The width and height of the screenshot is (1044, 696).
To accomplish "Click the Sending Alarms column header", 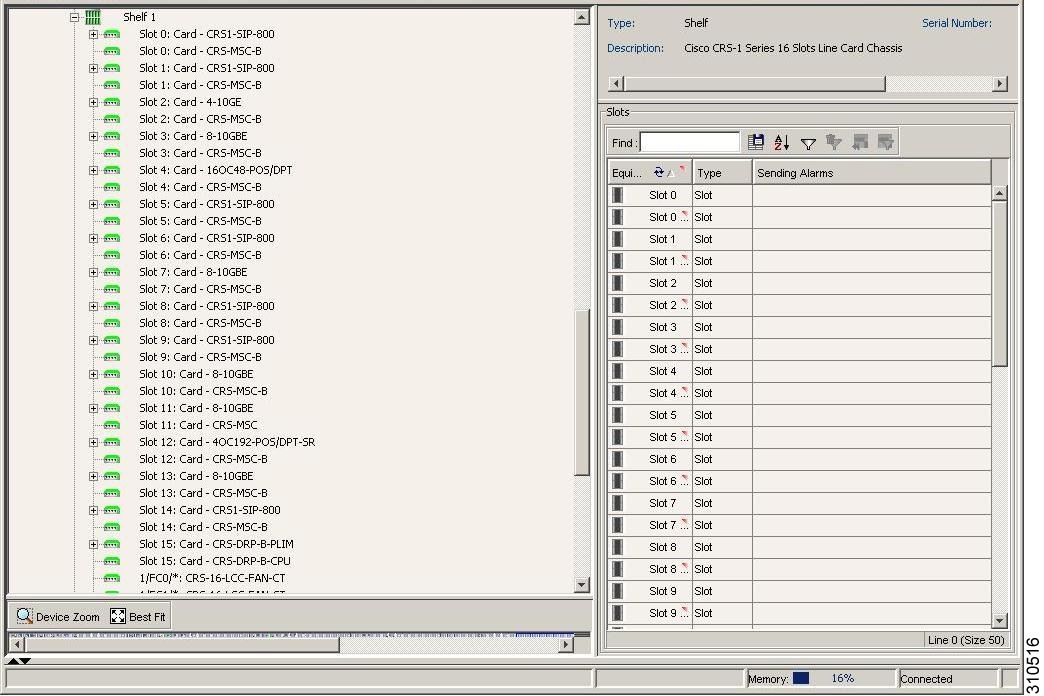I will [x=870, y=173].
